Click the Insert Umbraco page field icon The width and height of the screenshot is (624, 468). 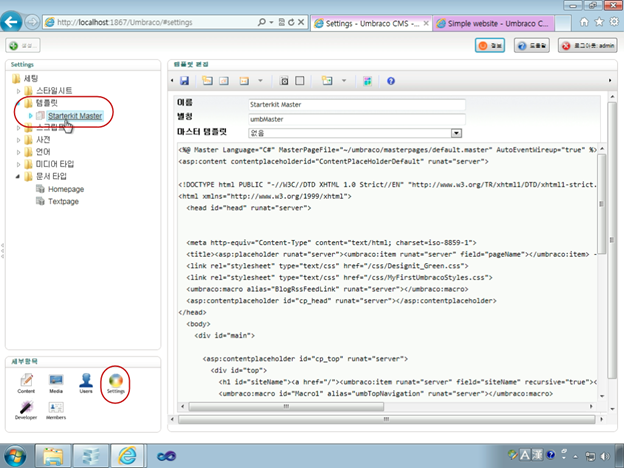[x=207, y=81]
